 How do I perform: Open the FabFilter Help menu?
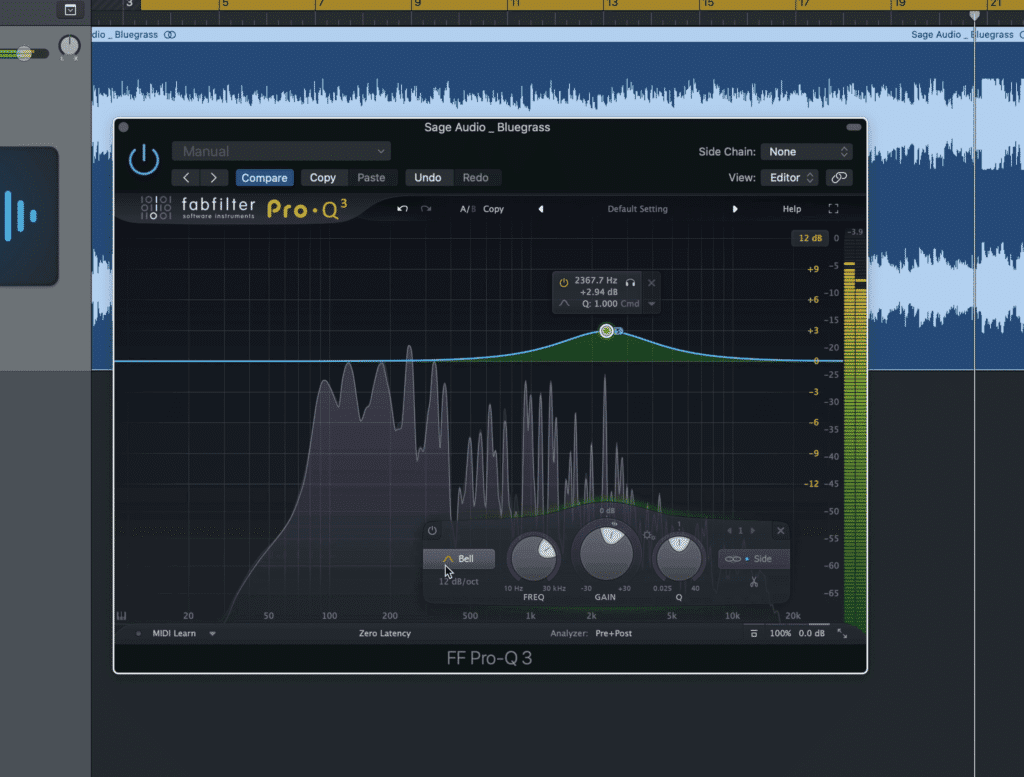792,209
